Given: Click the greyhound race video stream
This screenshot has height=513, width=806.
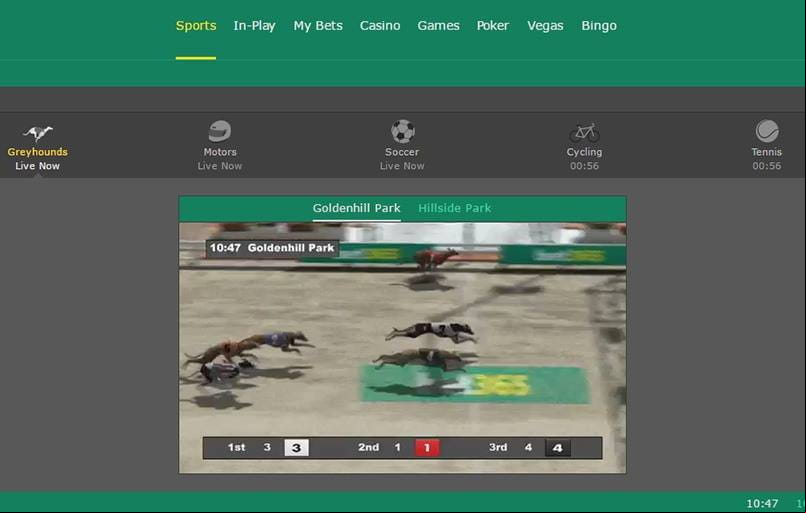Looking at the screenshot, I should click(x=402, y=347).
